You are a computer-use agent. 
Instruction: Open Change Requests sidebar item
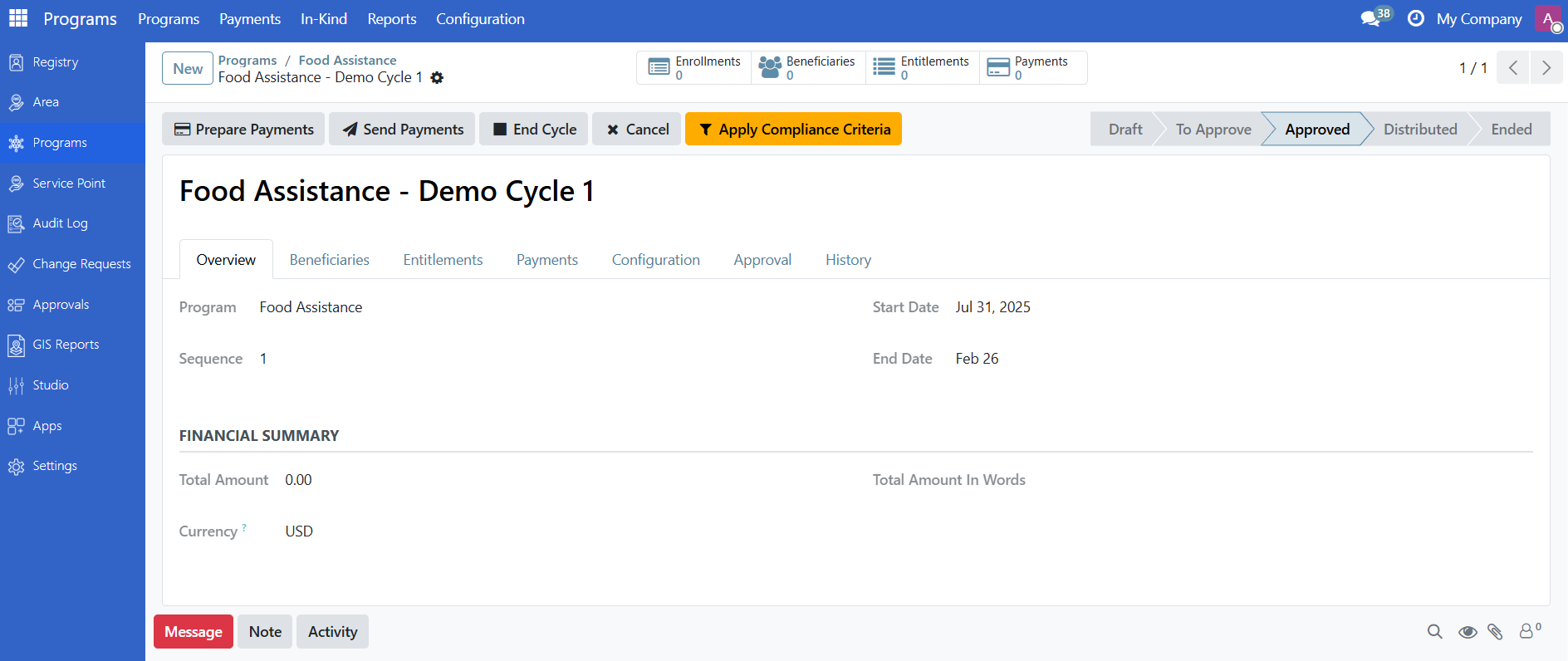(72, 264)
